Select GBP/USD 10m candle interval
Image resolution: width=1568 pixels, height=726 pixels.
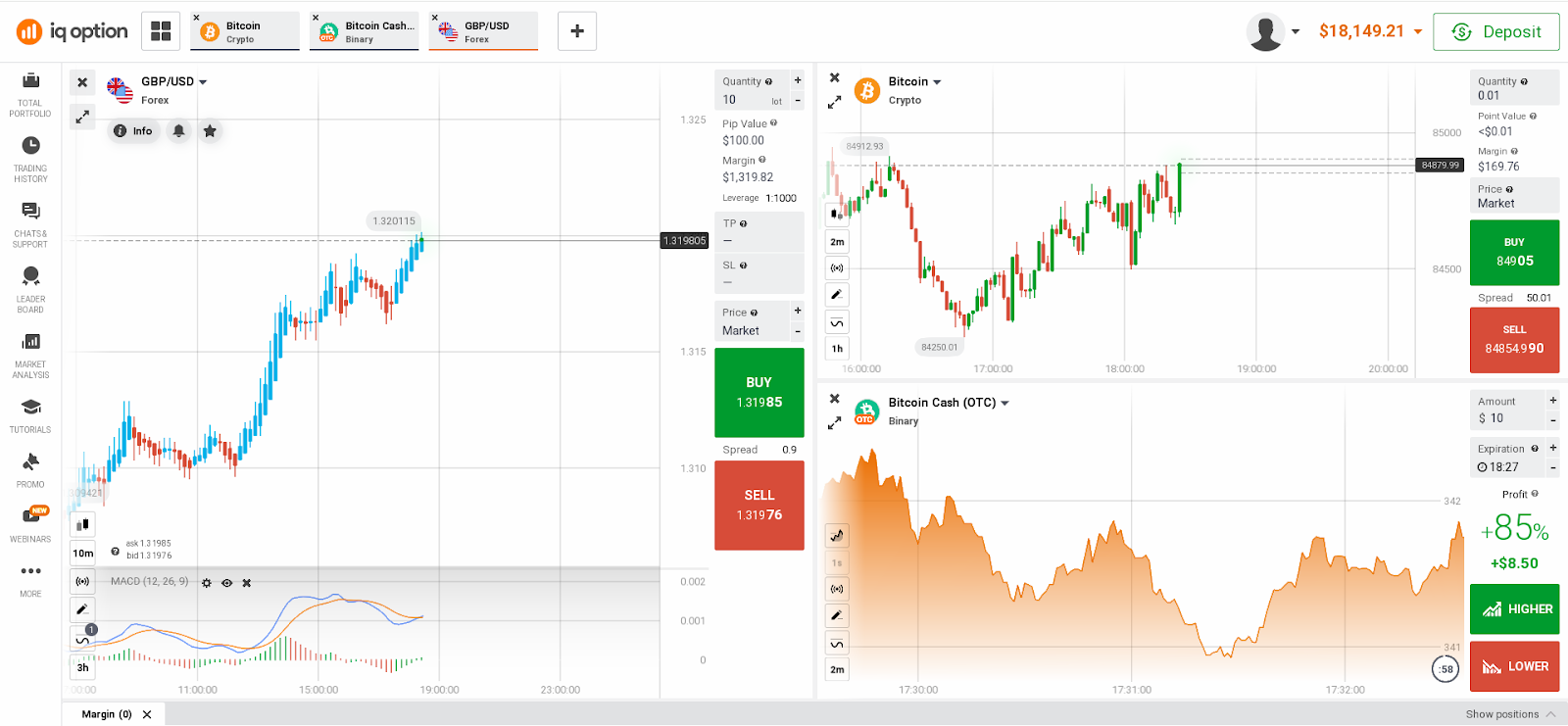click(x=82, y=553)
